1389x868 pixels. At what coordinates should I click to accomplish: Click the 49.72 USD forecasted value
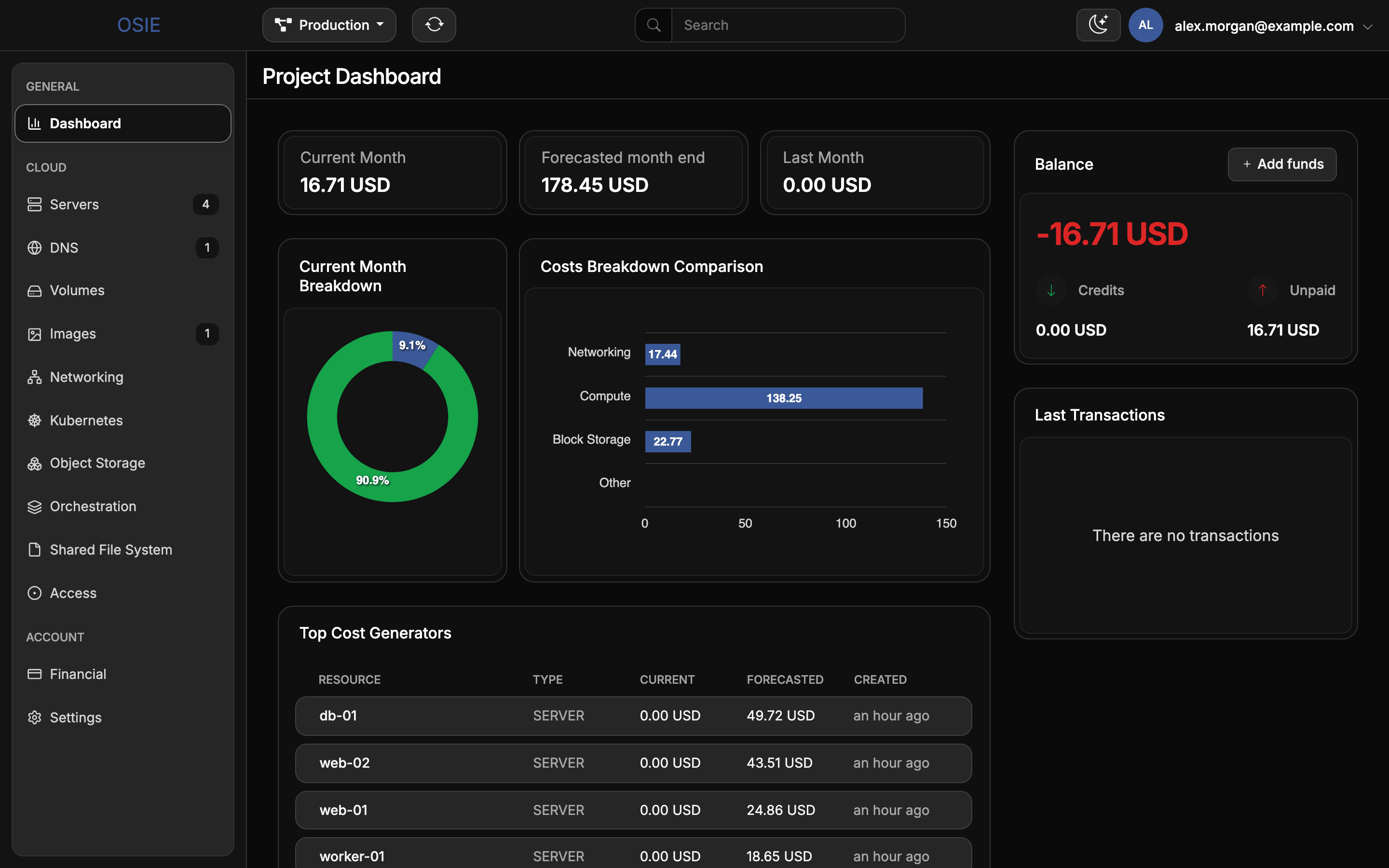781,716
